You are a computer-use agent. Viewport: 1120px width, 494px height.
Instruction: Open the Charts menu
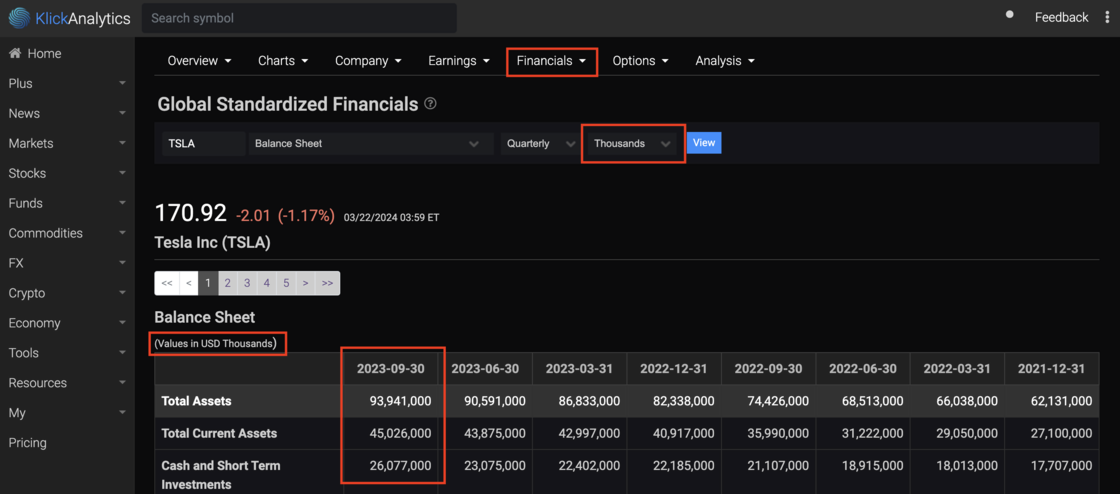(283, 61)
